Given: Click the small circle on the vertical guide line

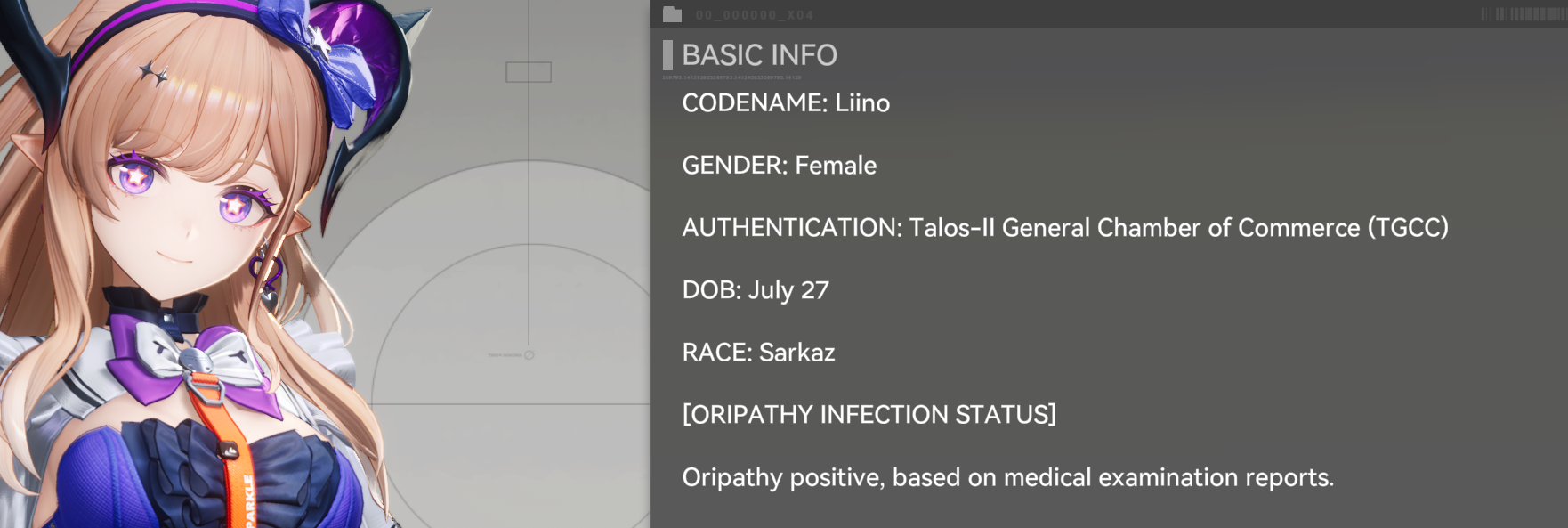Looking at the screenshot, I should (x=529, y=354).
